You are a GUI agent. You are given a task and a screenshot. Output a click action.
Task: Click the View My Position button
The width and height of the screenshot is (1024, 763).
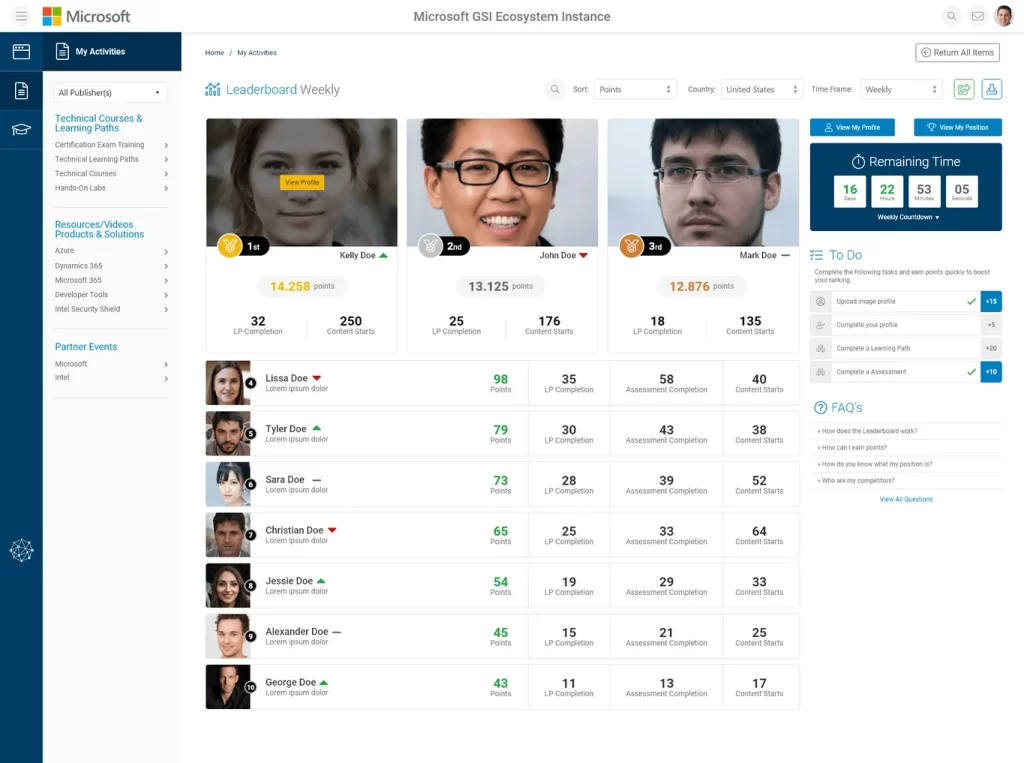click(x=957, y=127)
